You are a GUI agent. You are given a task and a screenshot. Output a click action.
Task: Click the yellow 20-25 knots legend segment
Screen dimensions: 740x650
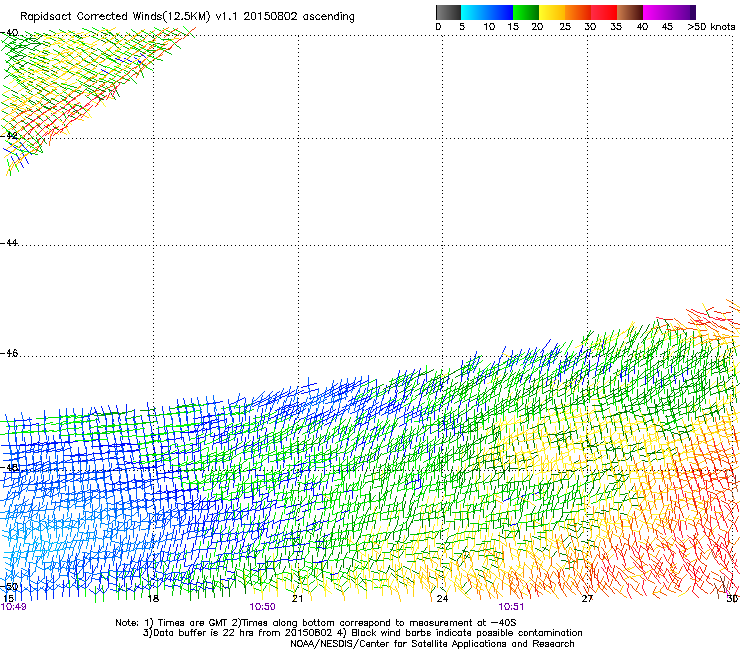[552, 12]
